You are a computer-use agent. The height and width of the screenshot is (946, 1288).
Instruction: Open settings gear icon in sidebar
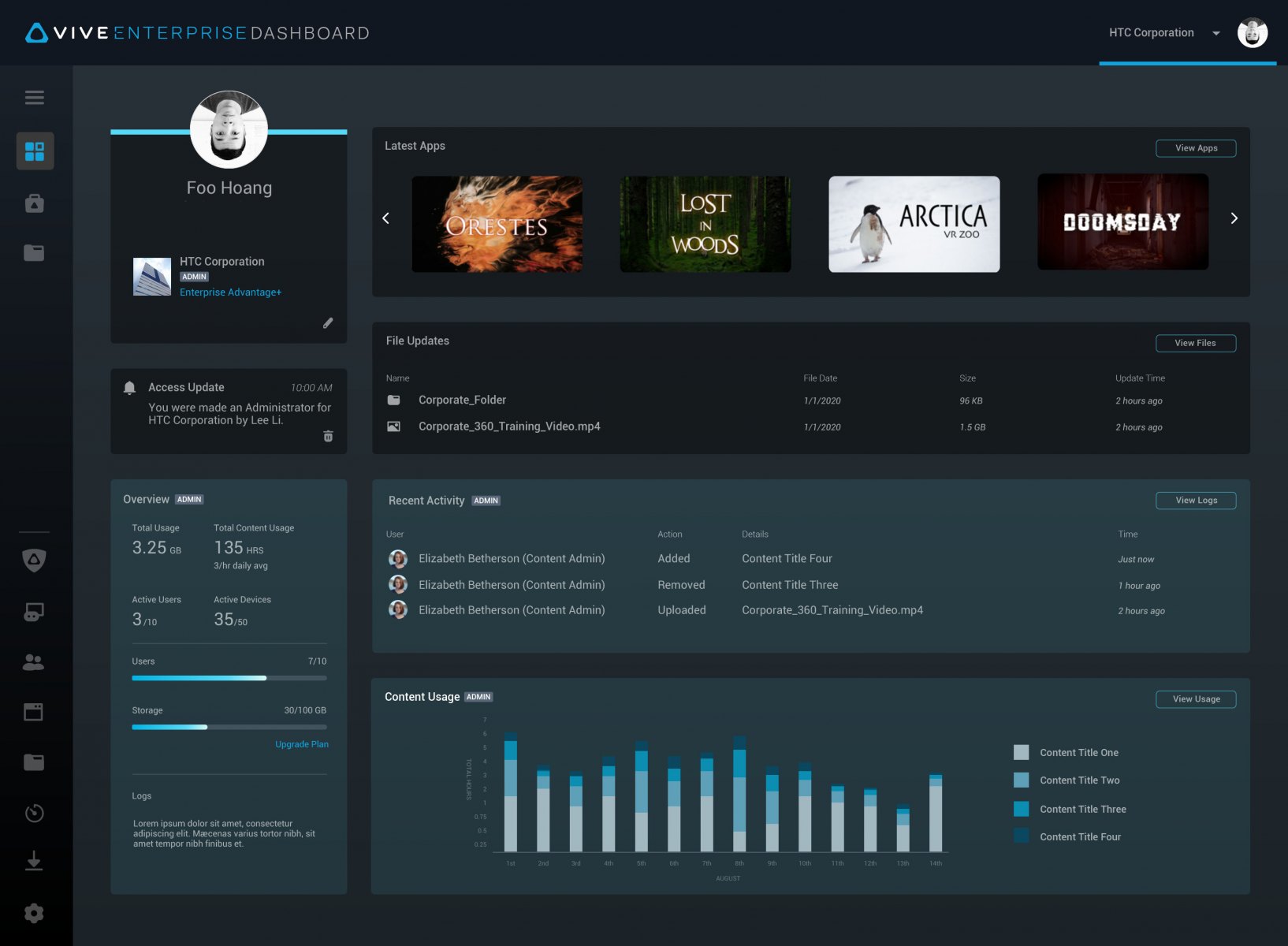[x=34, y=913]
